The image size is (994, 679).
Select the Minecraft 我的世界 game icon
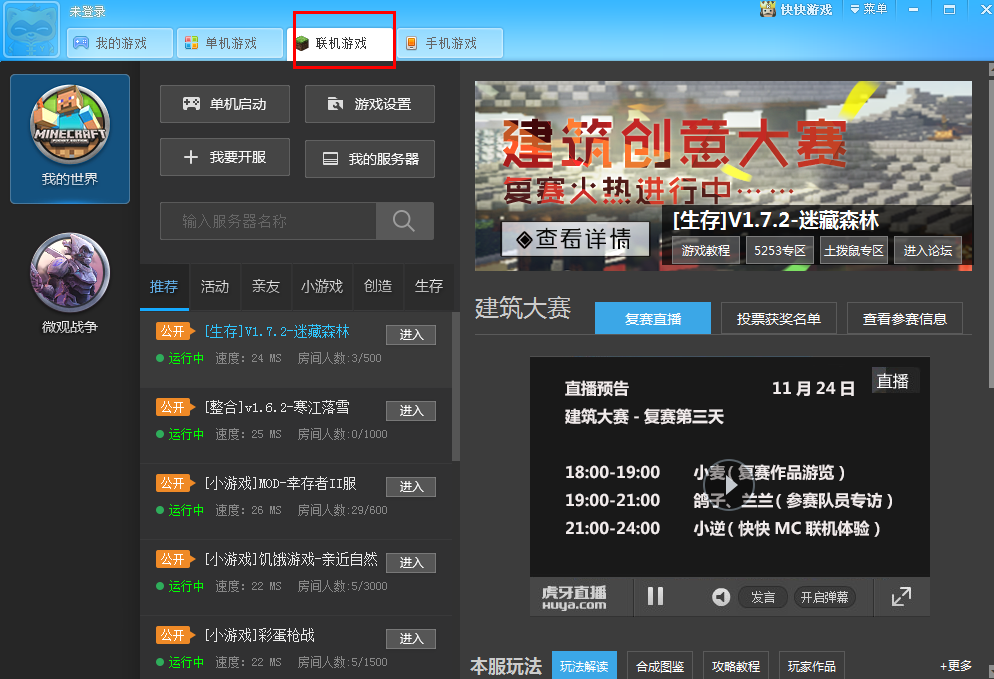(x=70, y=139)
